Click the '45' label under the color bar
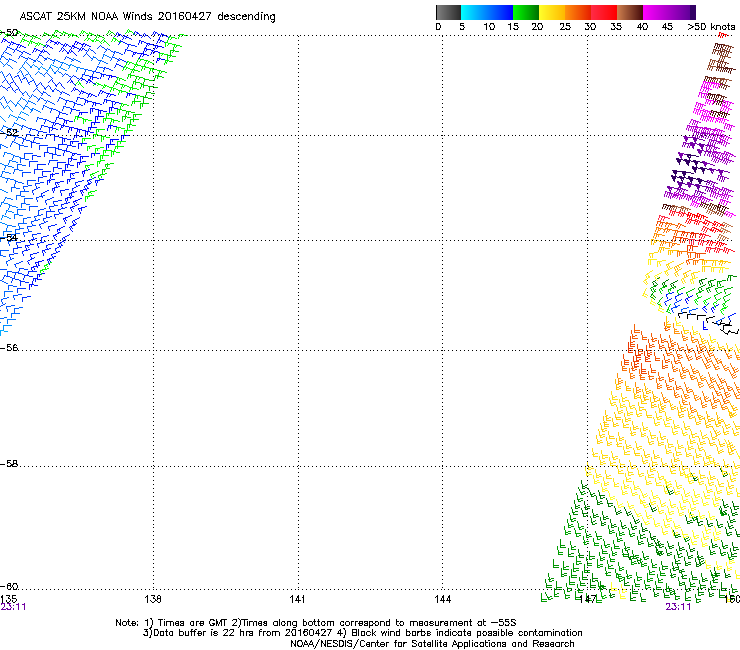This screenshot has width=740, height=650. pyautogui.click(x=667, y=27)
